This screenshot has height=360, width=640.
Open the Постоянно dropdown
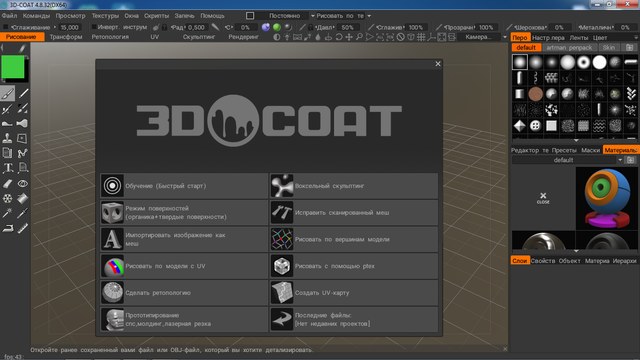pyautogui.click(x=284, y=16)
